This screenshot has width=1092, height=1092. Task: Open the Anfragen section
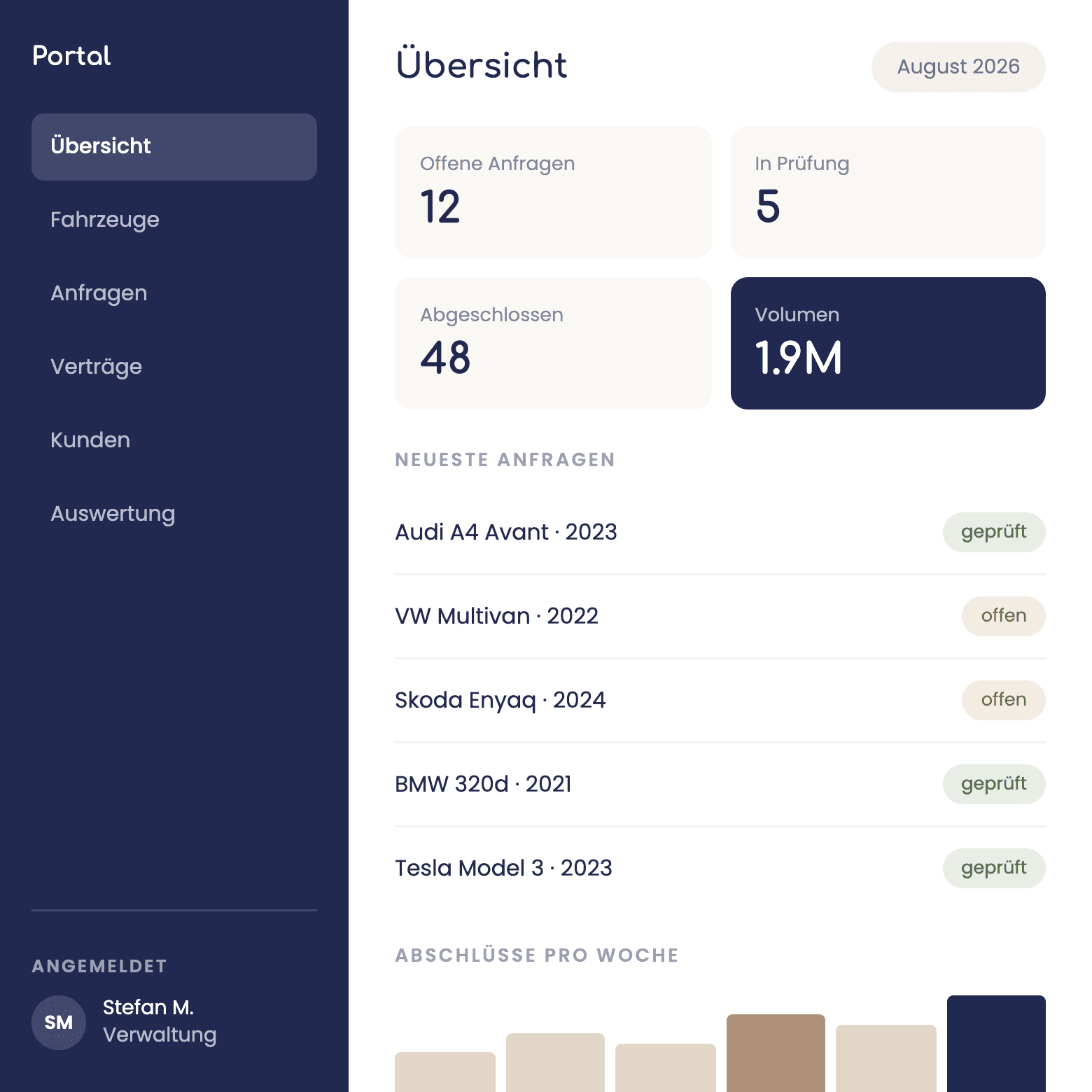point(174,293)
